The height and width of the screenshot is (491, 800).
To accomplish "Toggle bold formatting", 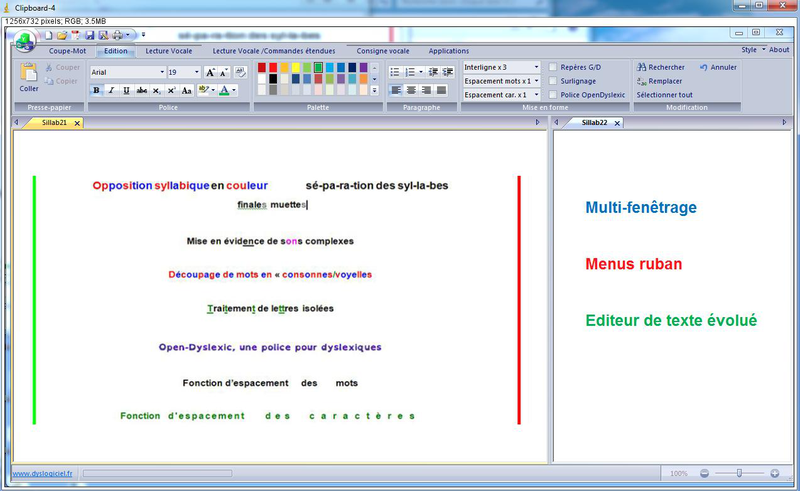I will click(x=96, y=90).
